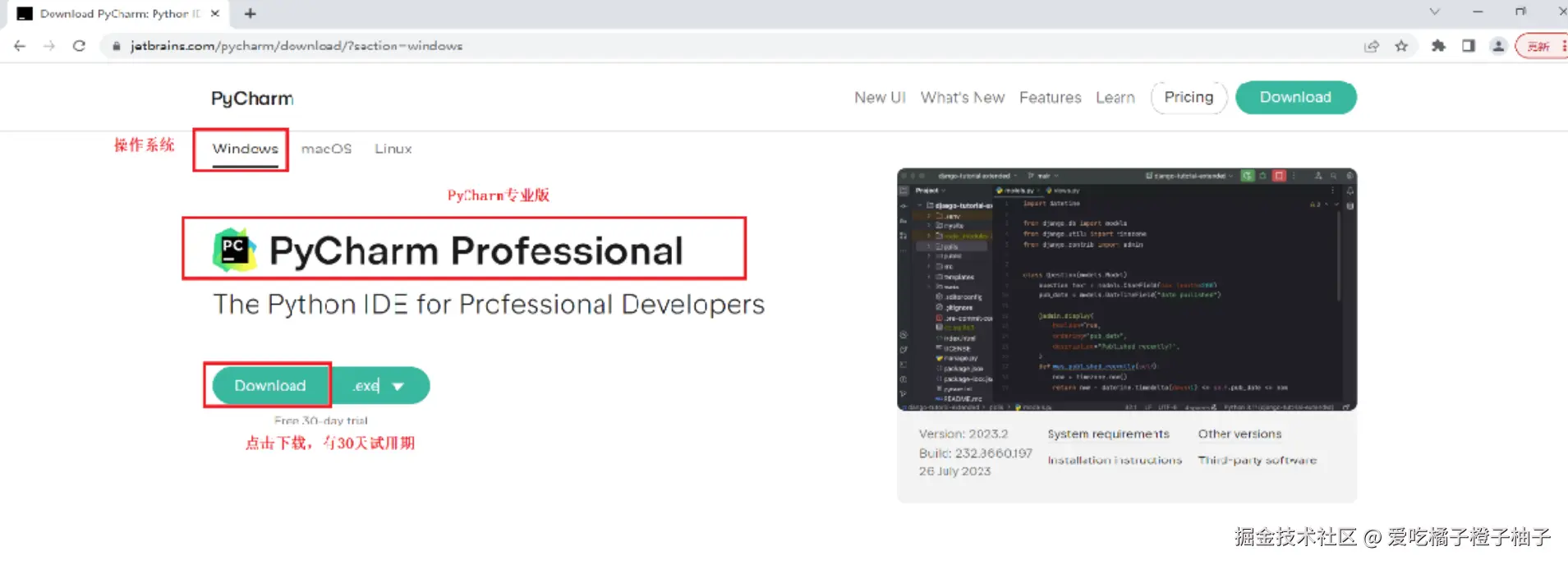
Task: Open the Other versions link
Action: [x=1239, y=434]
